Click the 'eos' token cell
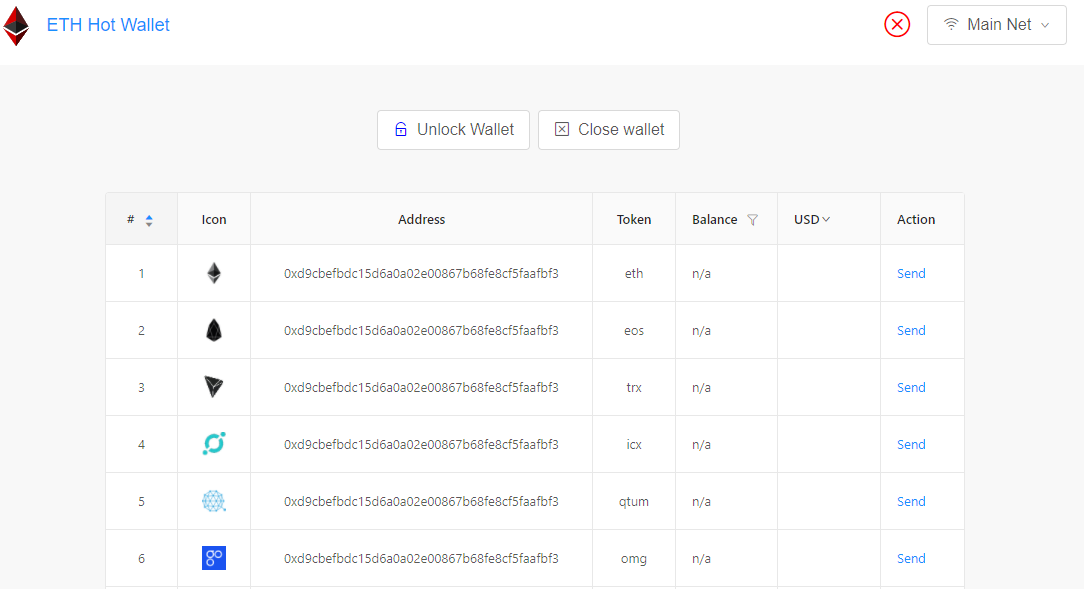 tap(634, 330)
